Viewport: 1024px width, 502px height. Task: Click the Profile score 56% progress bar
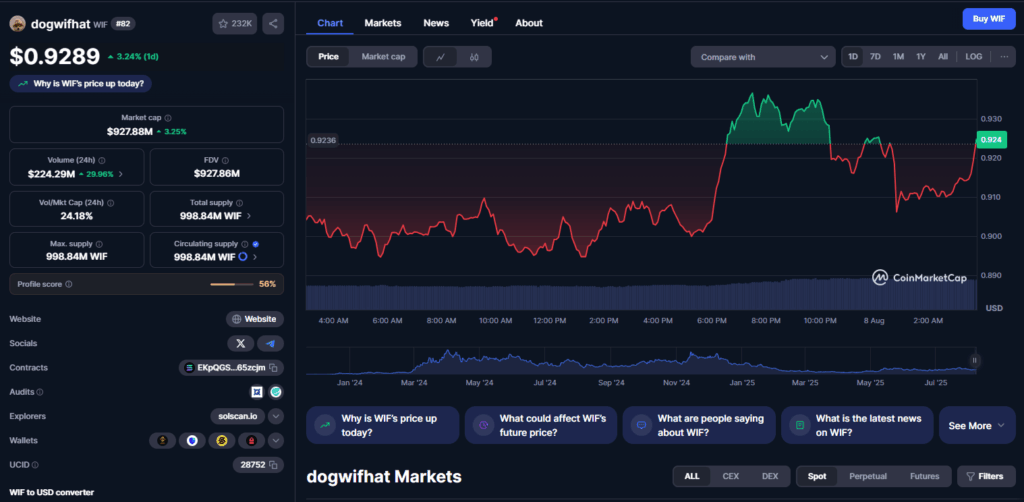231,285
